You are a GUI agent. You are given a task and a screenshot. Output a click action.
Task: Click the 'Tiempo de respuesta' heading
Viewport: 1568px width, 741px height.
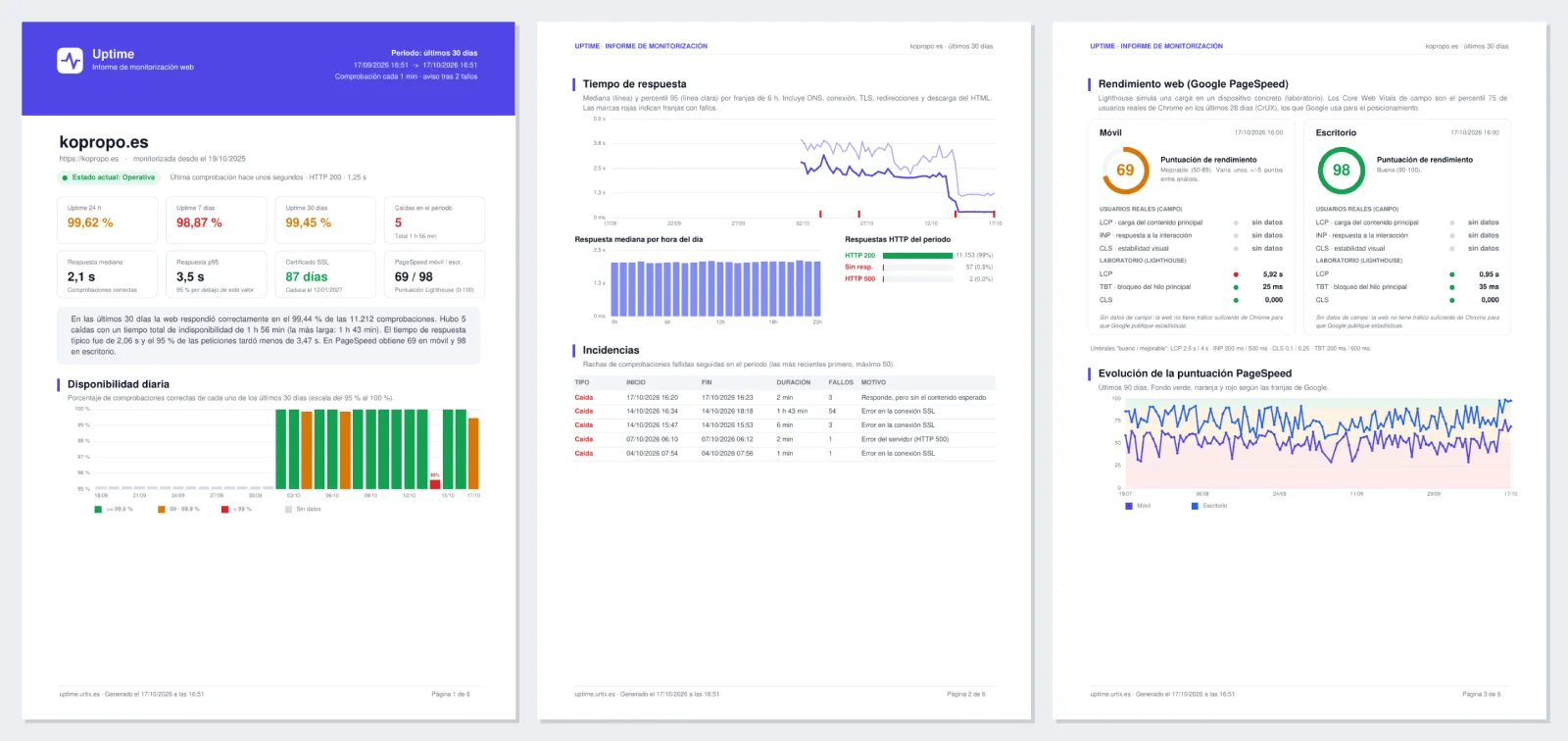[x=634, y=84]
